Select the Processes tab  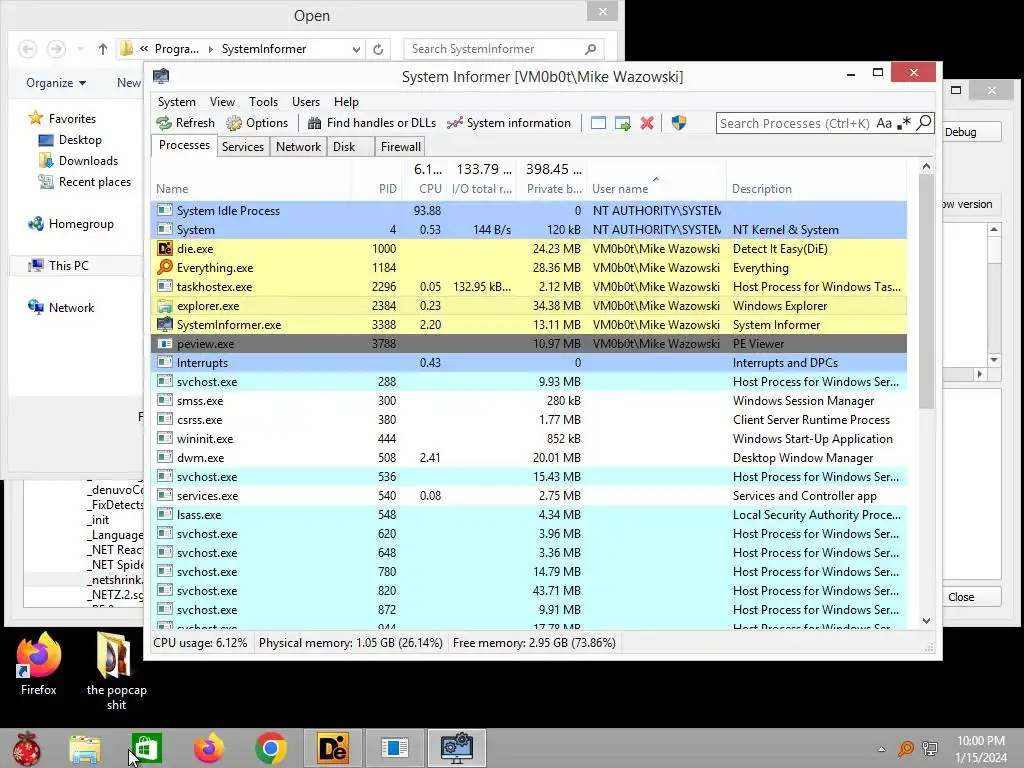point(184,145)
